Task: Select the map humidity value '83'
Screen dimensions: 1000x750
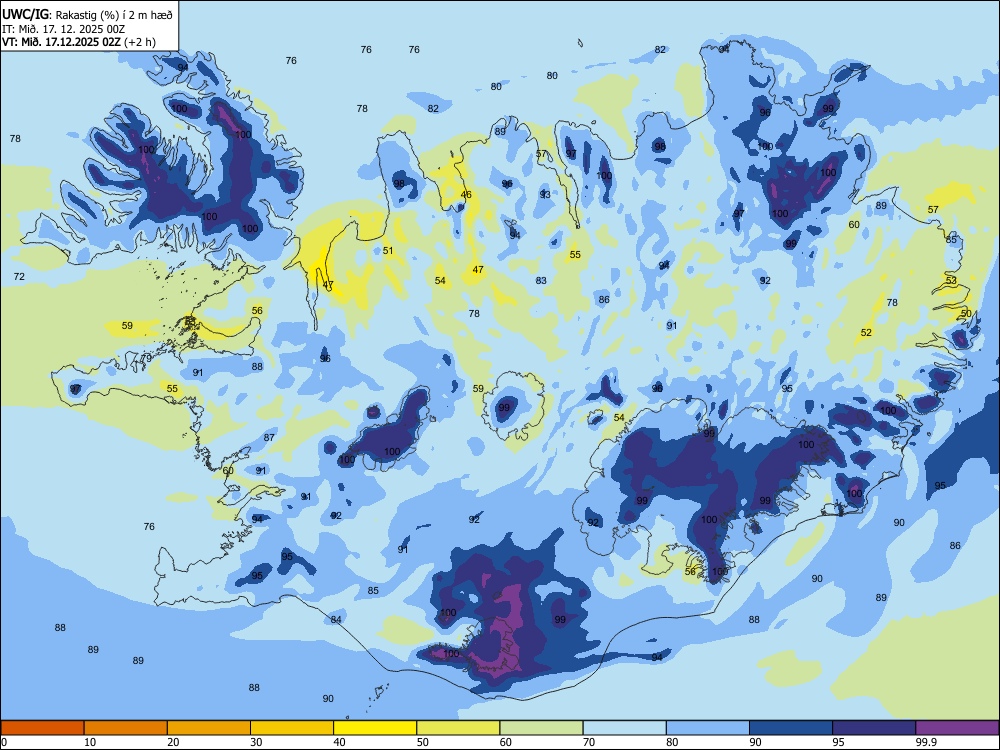Action: (541, 280)
